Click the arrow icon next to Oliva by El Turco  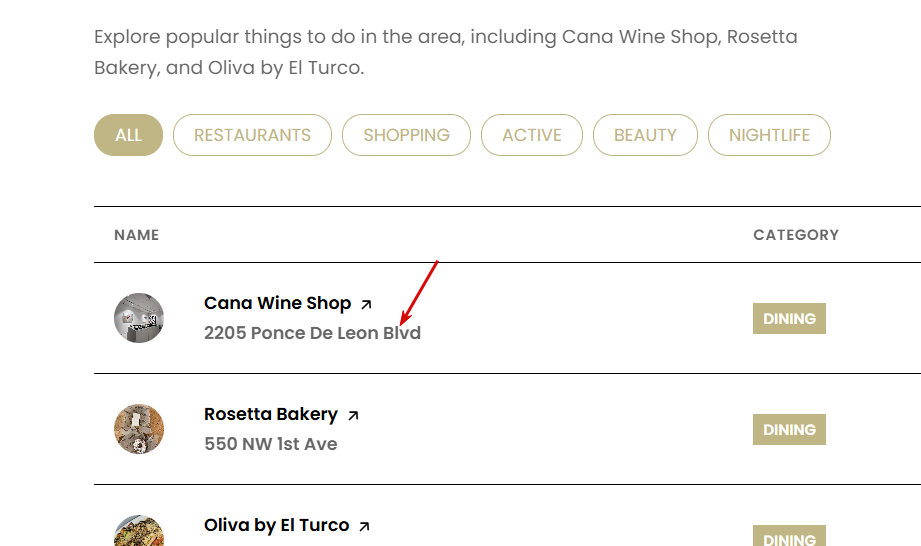click(364, 526)
